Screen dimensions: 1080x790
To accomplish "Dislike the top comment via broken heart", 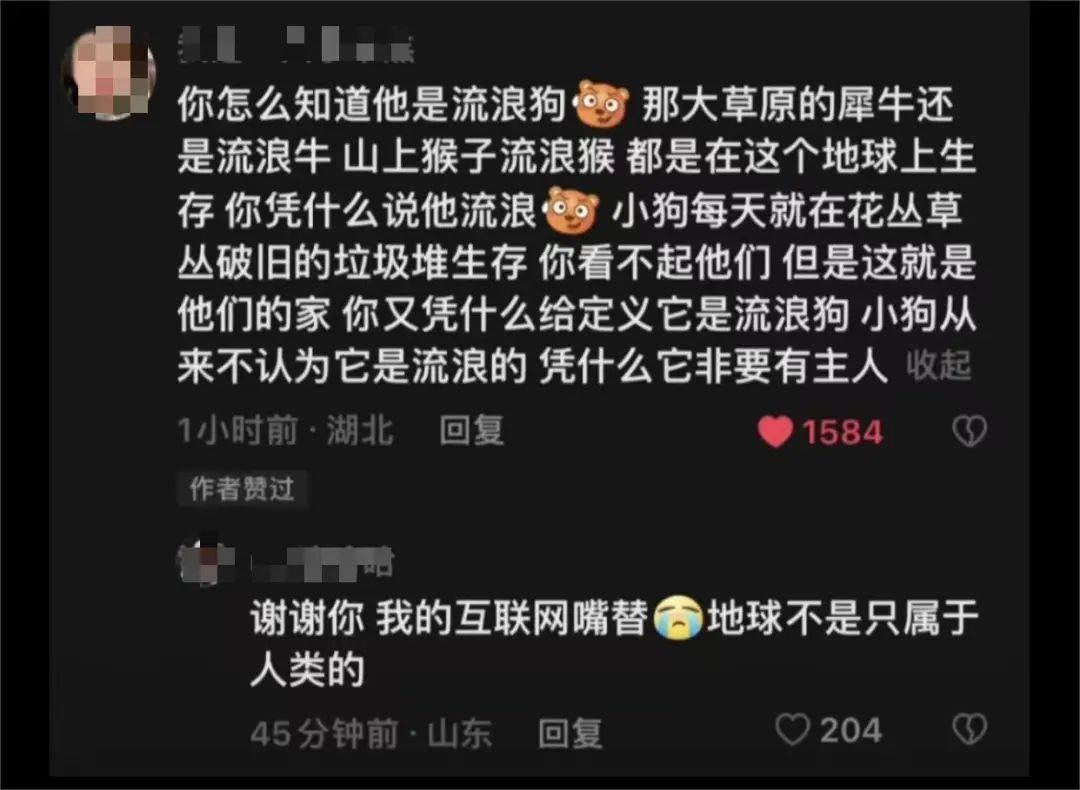I will coord(969,431).
